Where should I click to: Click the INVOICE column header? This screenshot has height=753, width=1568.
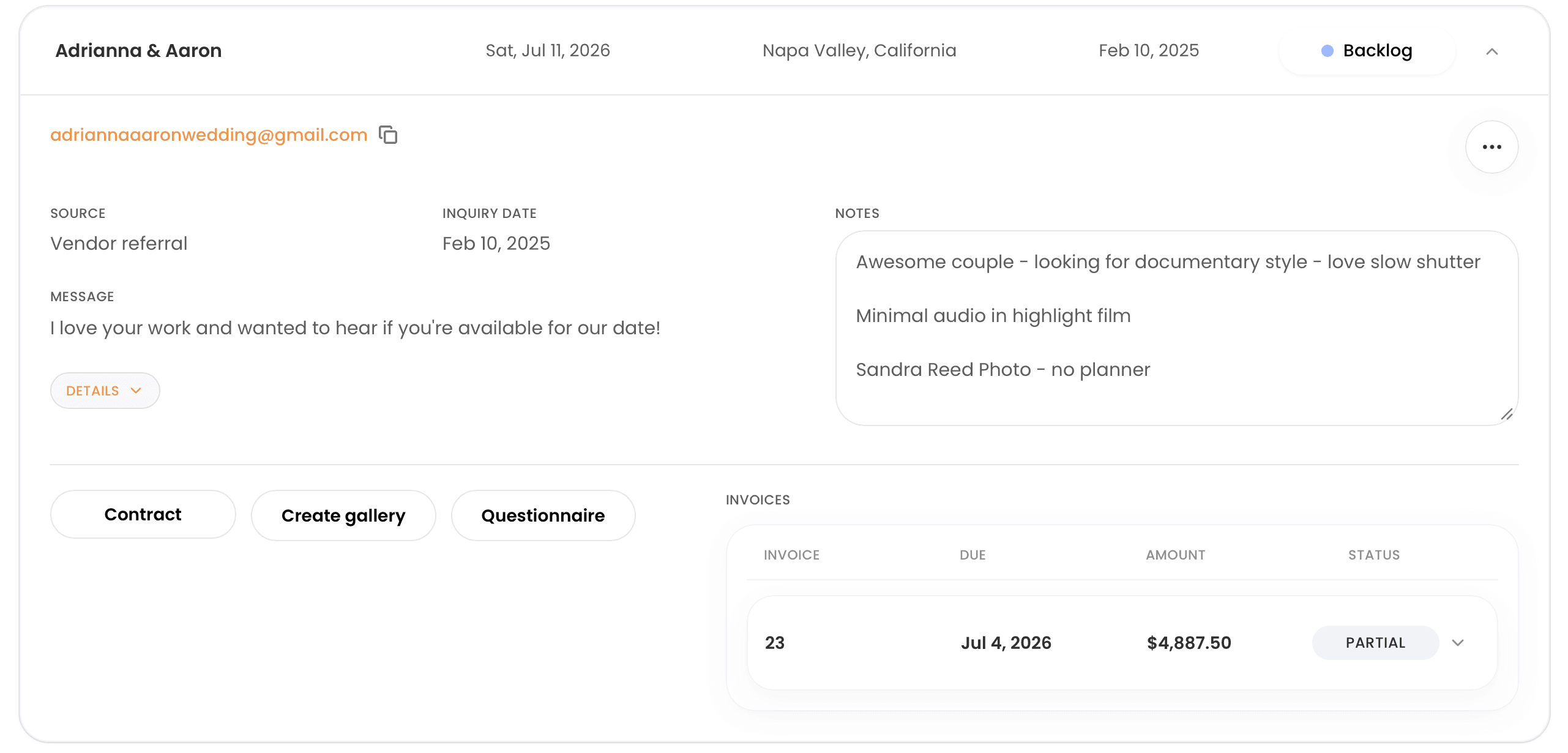click(791, 555)
